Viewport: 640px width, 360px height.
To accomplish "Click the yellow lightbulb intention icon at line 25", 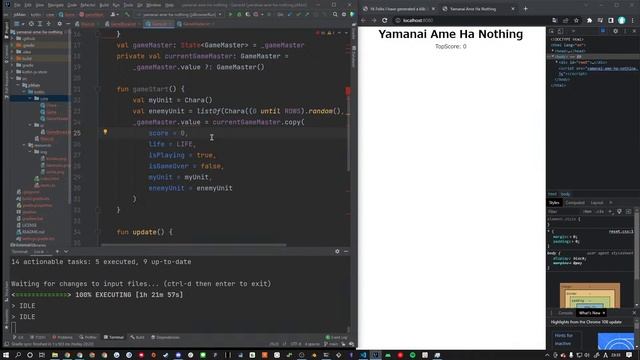I will [x=105, y=132].
